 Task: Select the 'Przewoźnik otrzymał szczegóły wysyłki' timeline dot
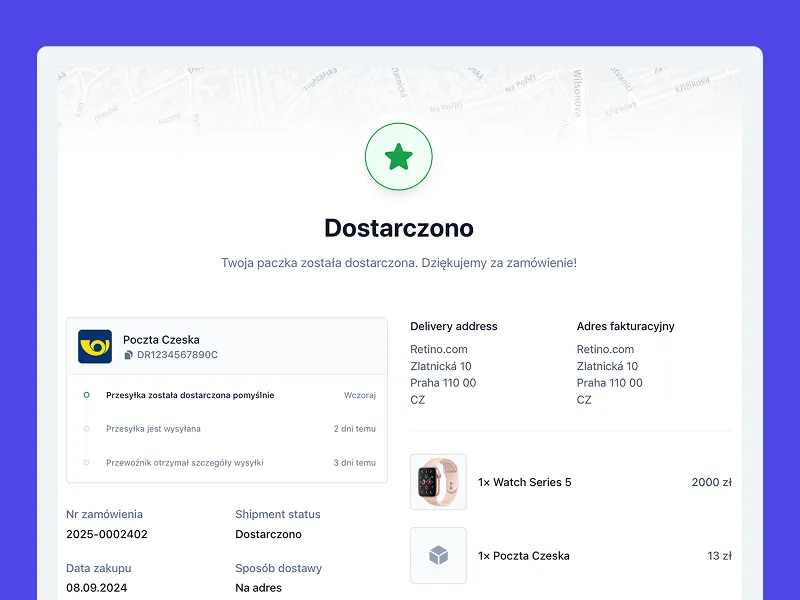(x=86, y=463)
